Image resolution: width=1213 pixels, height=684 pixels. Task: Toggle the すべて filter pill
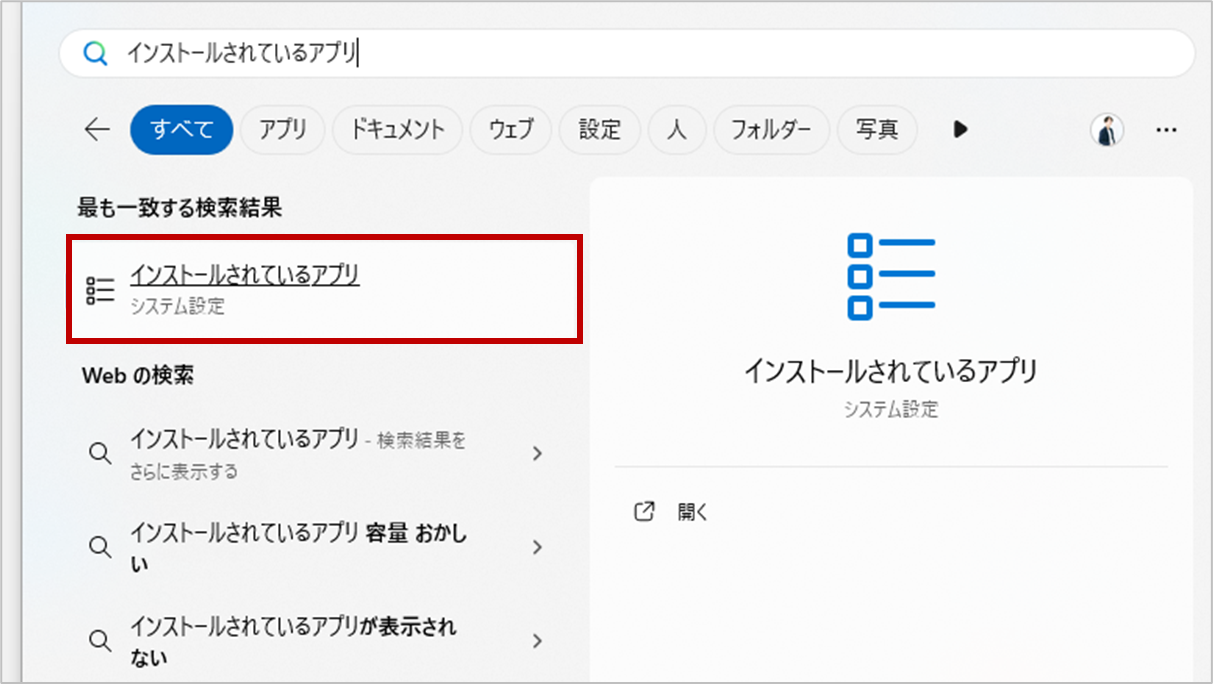[181, 129]
